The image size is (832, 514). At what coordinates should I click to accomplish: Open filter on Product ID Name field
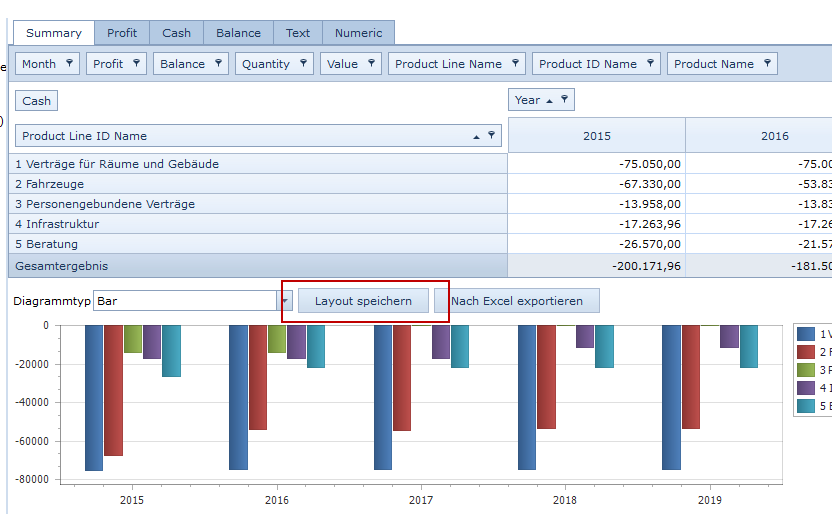tap(650, 63)
